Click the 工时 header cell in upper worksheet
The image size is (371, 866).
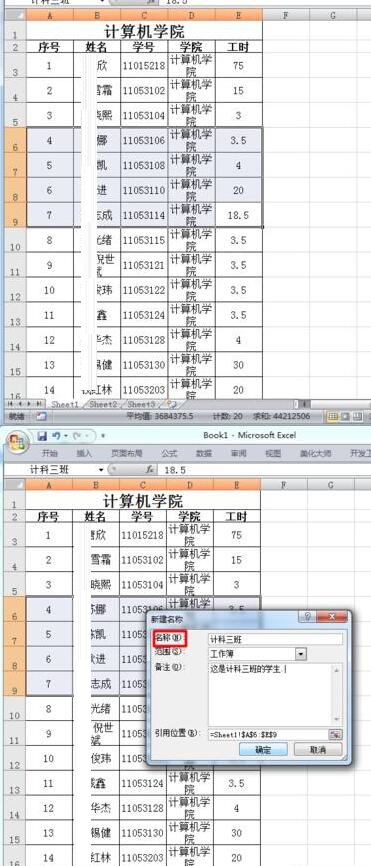click(x=238, y=46)
